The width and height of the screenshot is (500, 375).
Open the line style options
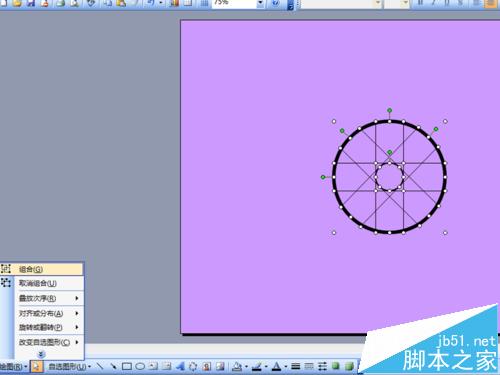[x=295, y=367]
